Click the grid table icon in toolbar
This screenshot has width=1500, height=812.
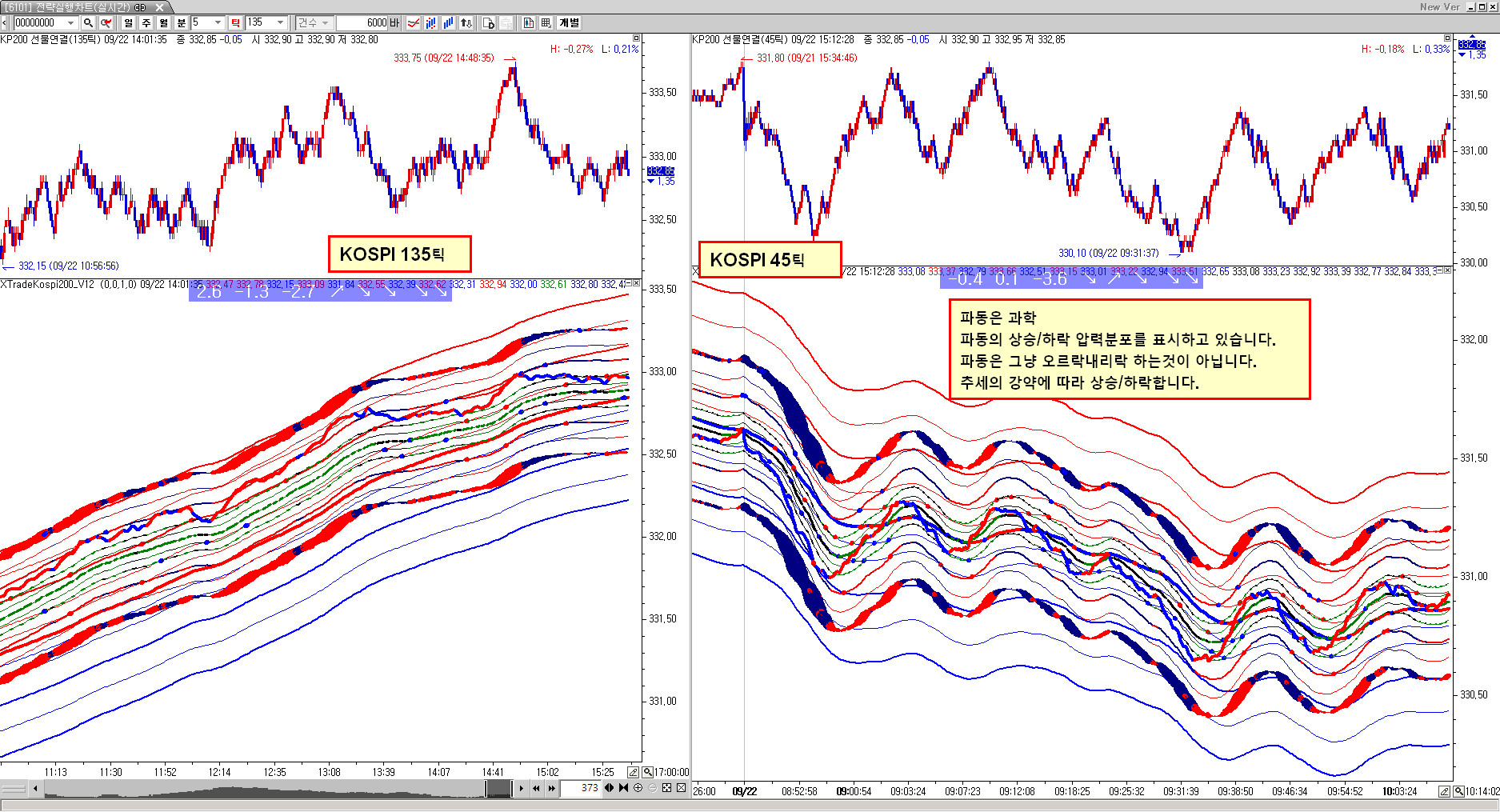(546, 23)
